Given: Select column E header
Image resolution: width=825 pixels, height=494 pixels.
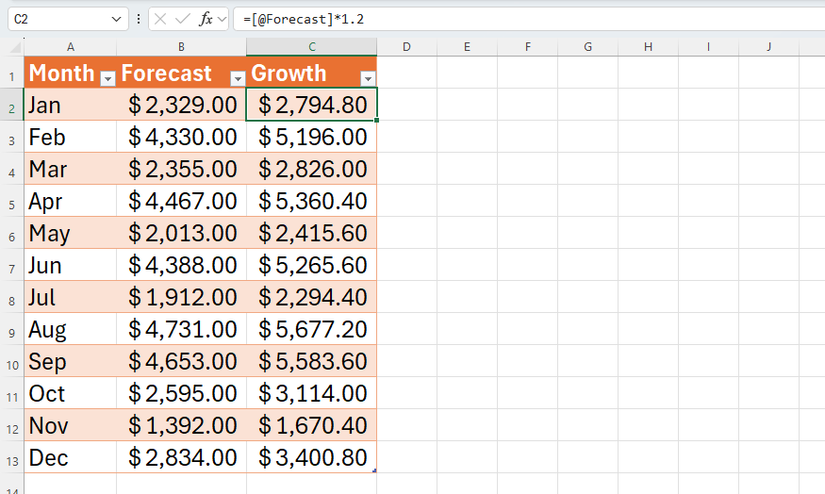Looking at the screenshot, I should pyautogui.click(x=467, y=47).
